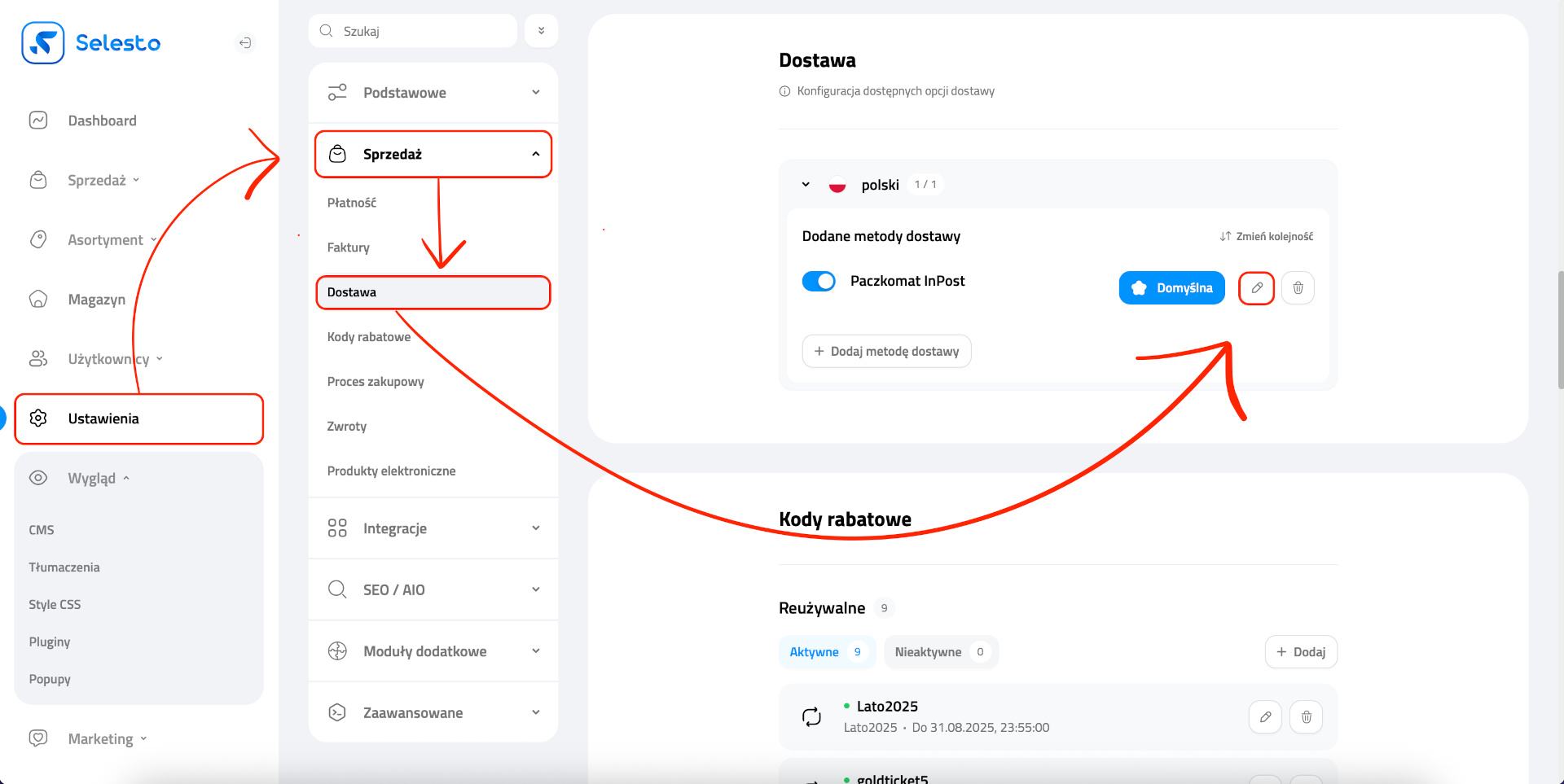Click the Integracje grid icon
Viewport: 1564px width, 784px height.
(x=337, y=528)
